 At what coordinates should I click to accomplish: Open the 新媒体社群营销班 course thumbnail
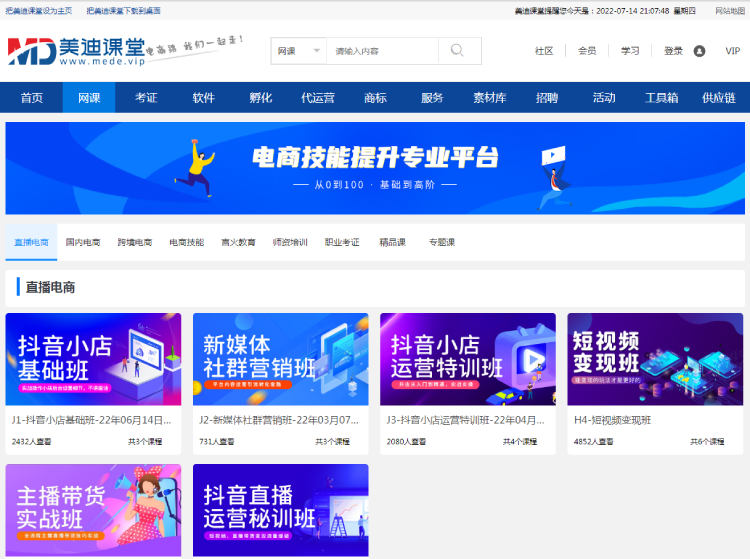tap(281, 359)
